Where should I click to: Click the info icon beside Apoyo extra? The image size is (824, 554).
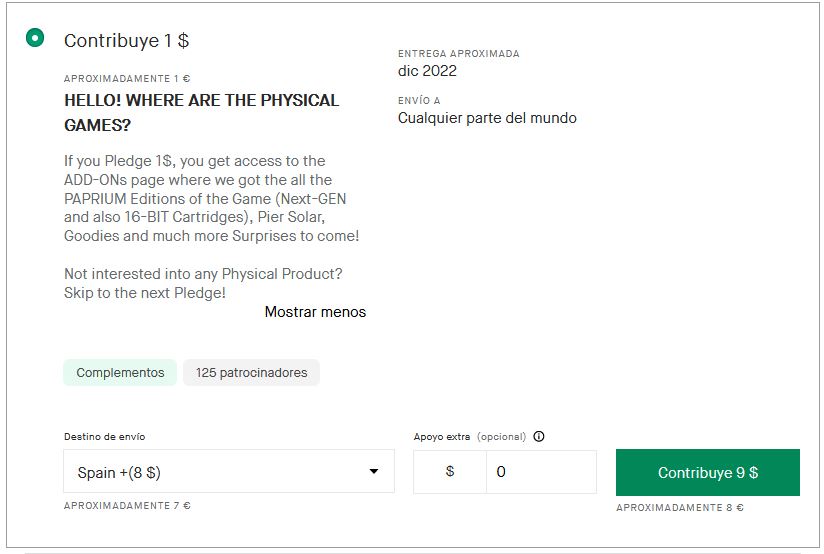539,437
